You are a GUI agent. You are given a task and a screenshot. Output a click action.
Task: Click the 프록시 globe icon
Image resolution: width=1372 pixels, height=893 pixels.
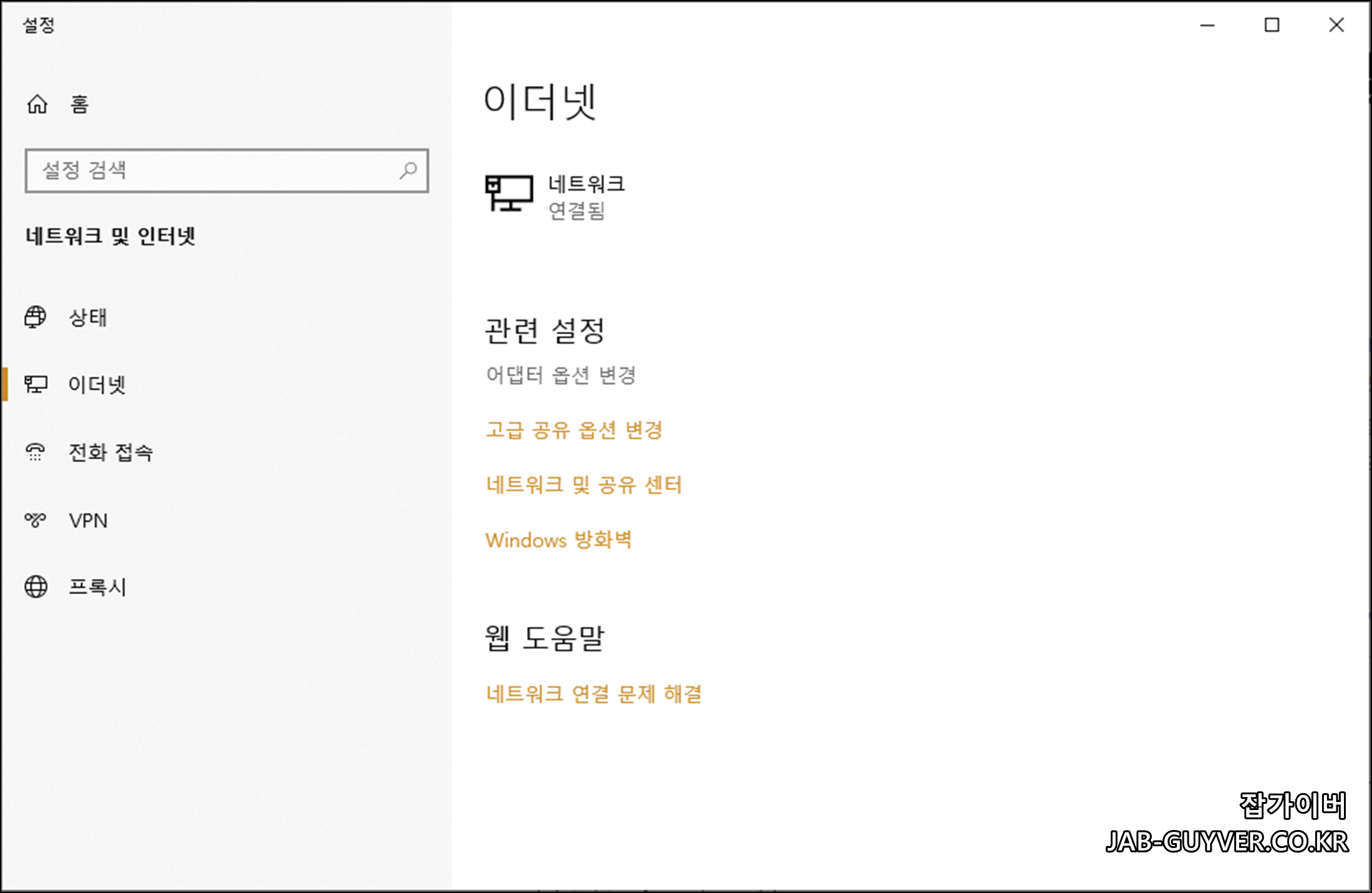click(36, 587)
